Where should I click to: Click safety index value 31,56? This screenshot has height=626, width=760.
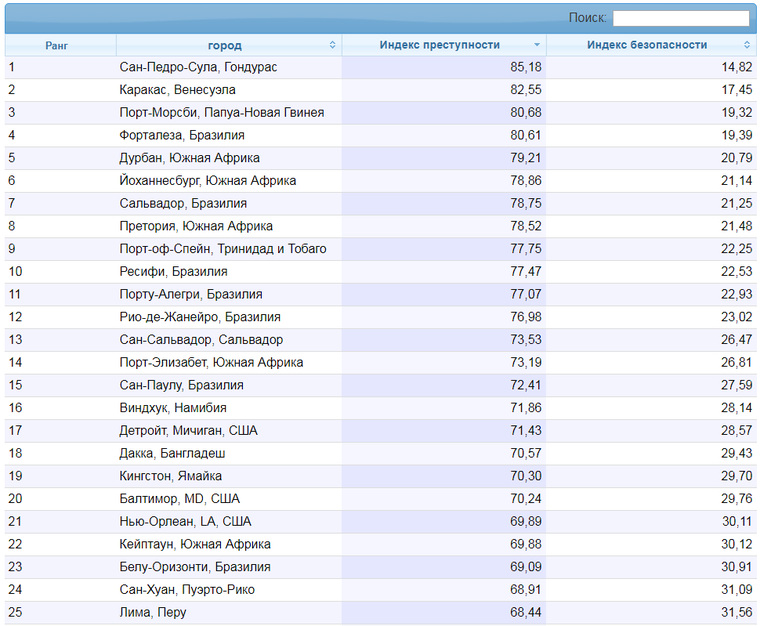pos(737,612)
